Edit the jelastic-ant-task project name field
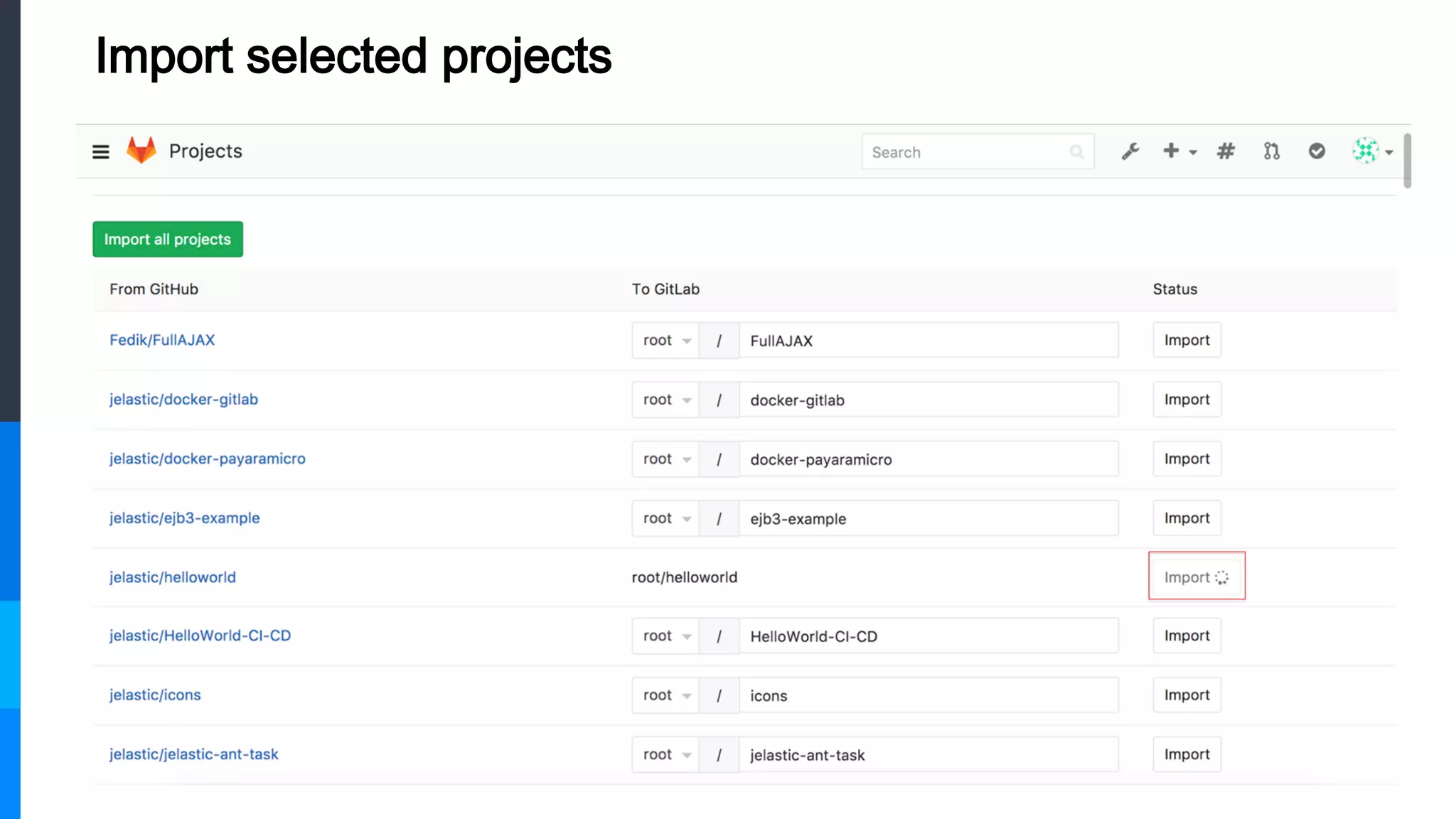 pyautogui.click(x=928, y=754)
